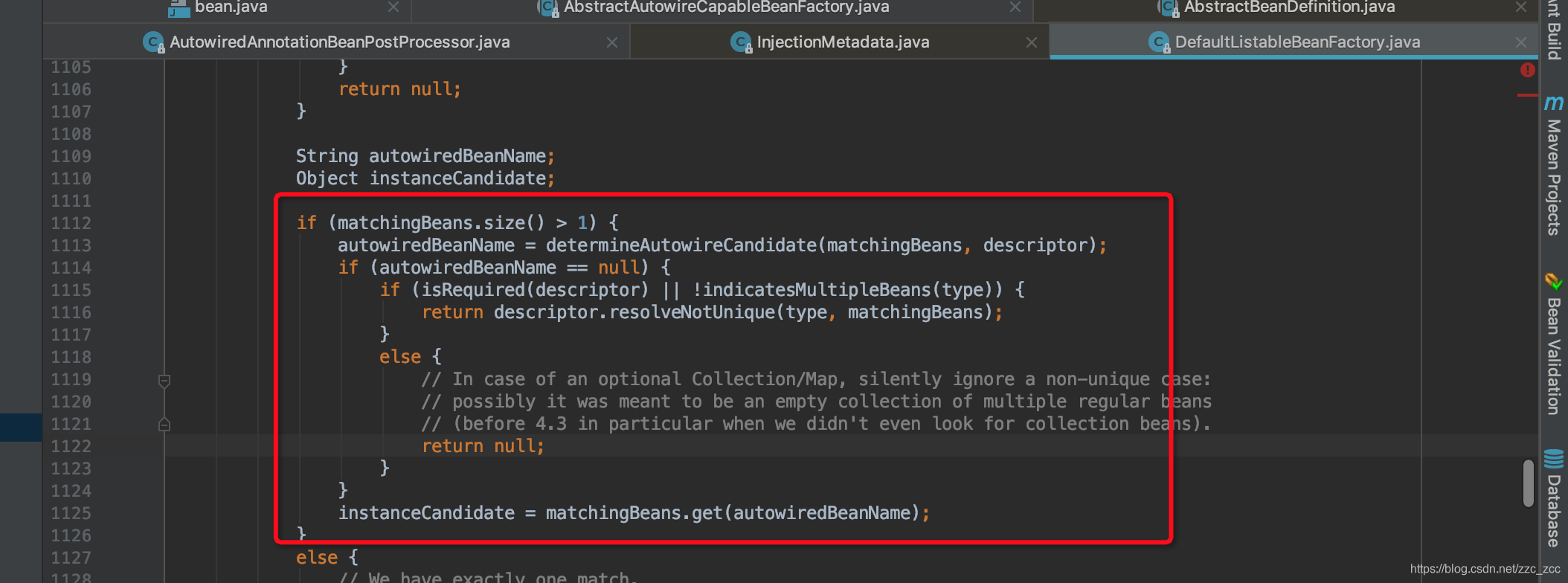Viewport: 1568px width, 583px height.
Task: Switch to InjectionMetadata.java tab
Action: point(843,42)
